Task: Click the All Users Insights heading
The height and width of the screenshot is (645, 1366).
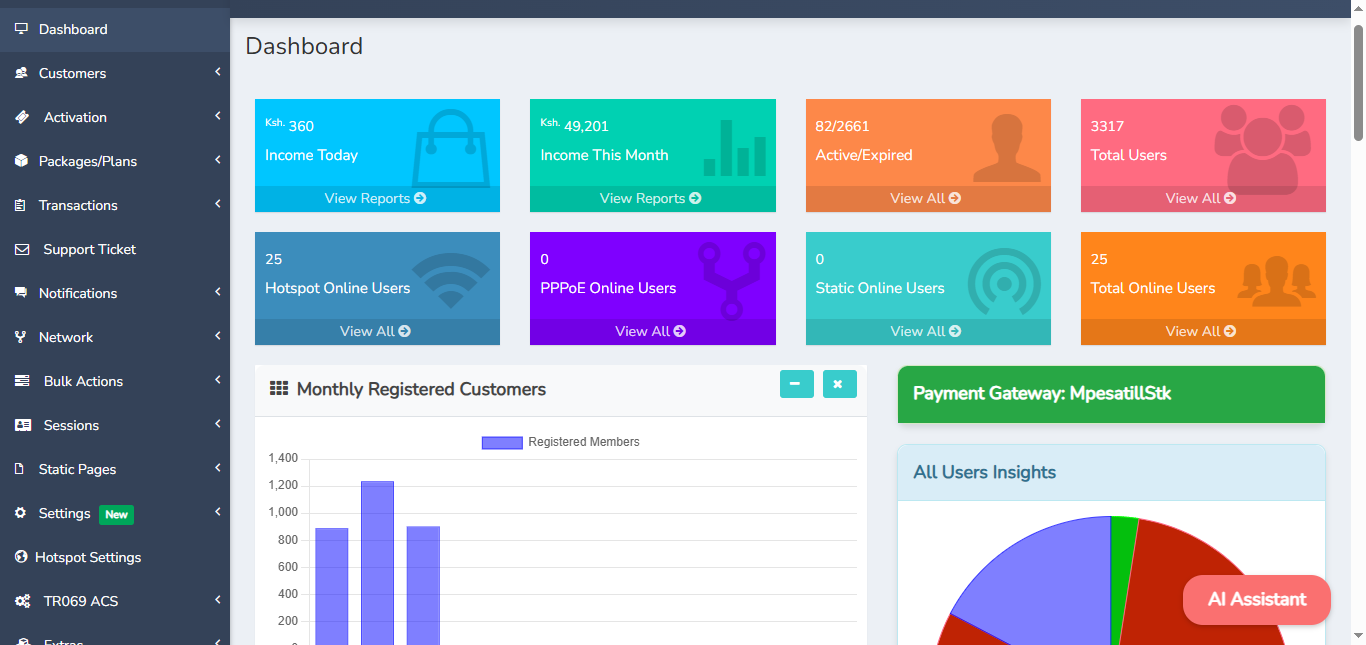Action: point(984,472)
